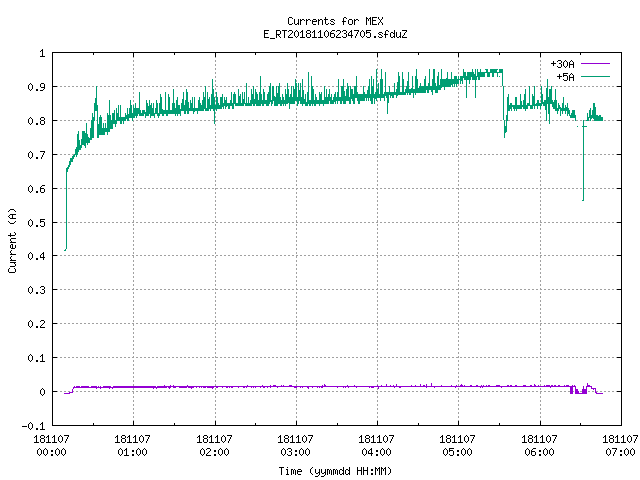Click the y-axis tick label 0.7
Viewport: 640px width, 480px height.
pos(36,155)
